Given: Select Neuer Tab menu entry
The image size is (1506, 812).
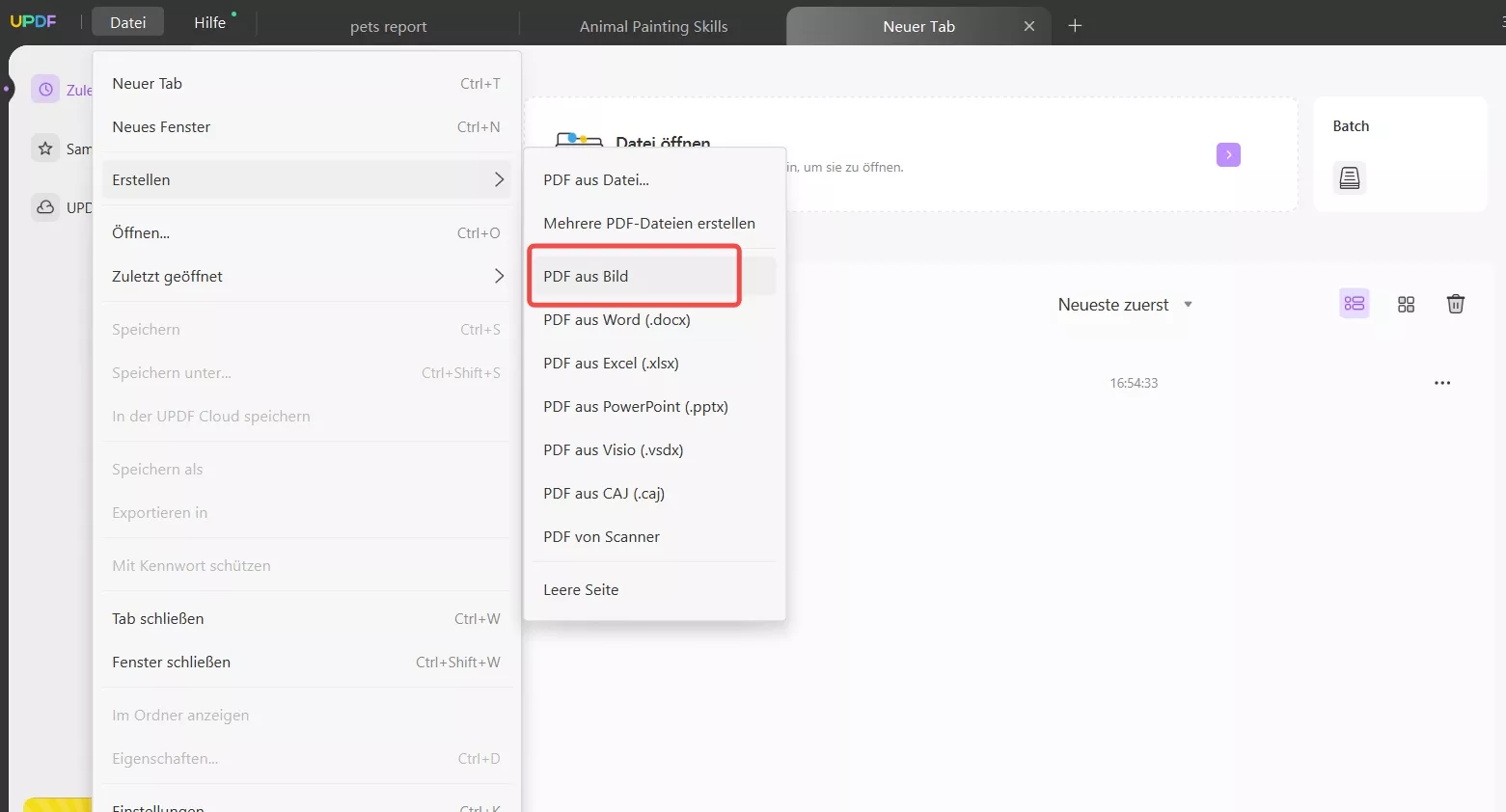Looking at the screenshot, I should [306, 83].
